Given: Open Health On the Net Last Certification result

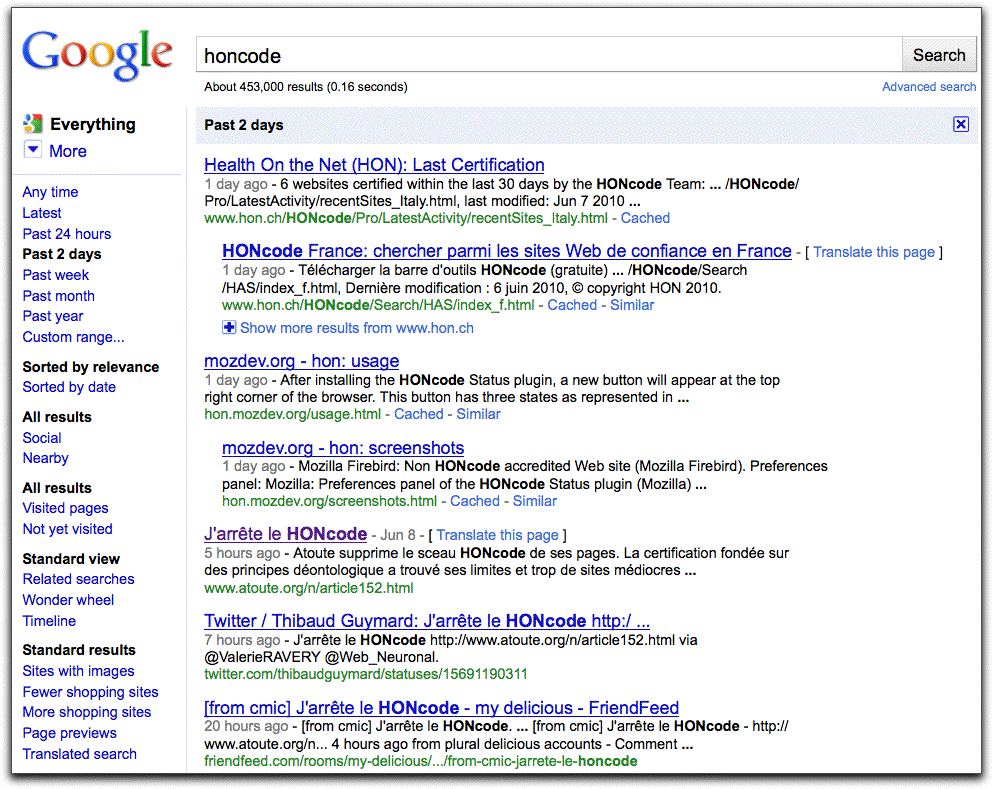Looking at the screenshot, I should (x=374, y=165).
